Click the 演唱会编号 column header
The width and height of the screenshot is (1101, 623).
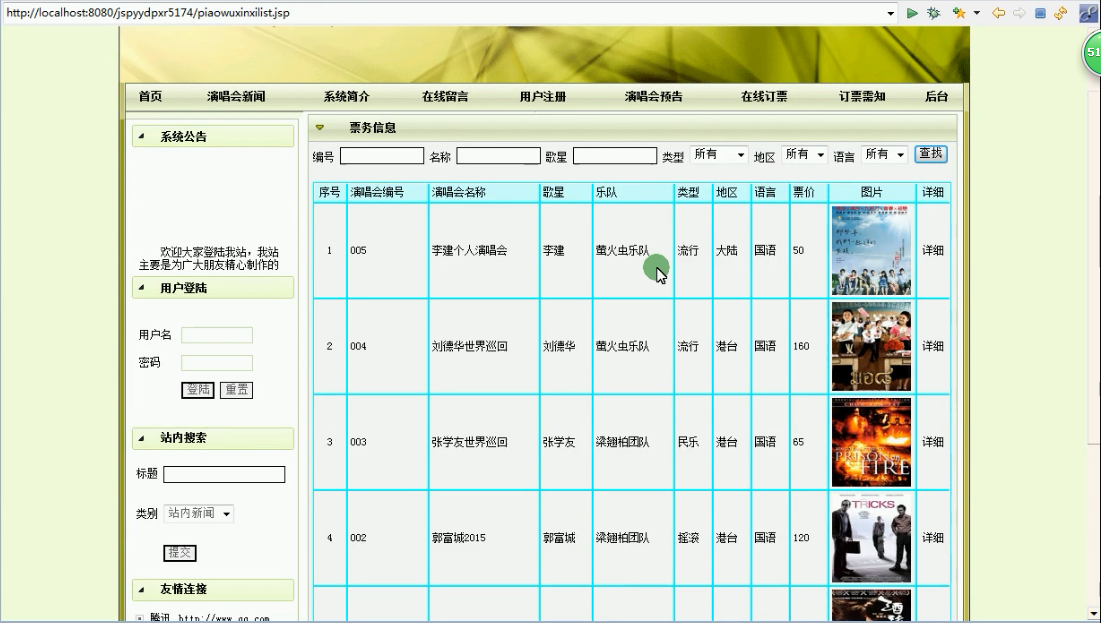click(388, 192)
